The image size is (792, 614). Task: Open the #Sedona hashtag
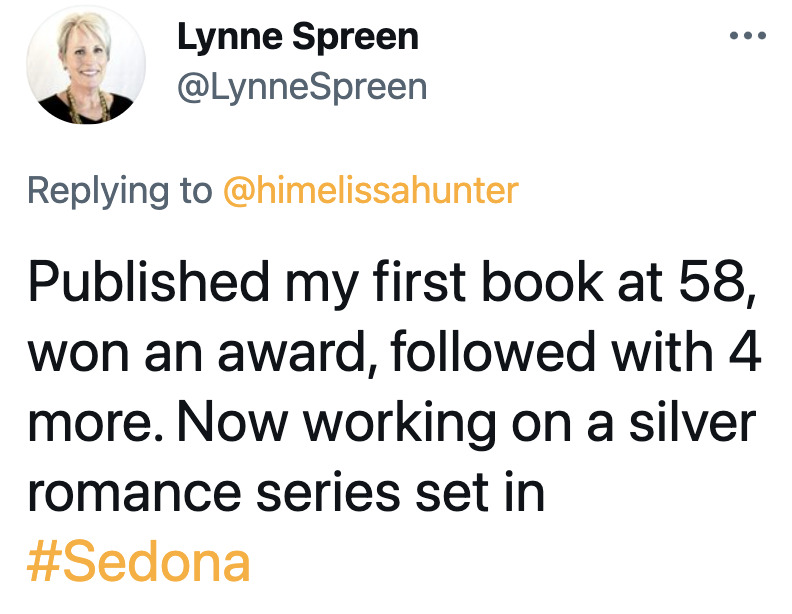(138, 561)
